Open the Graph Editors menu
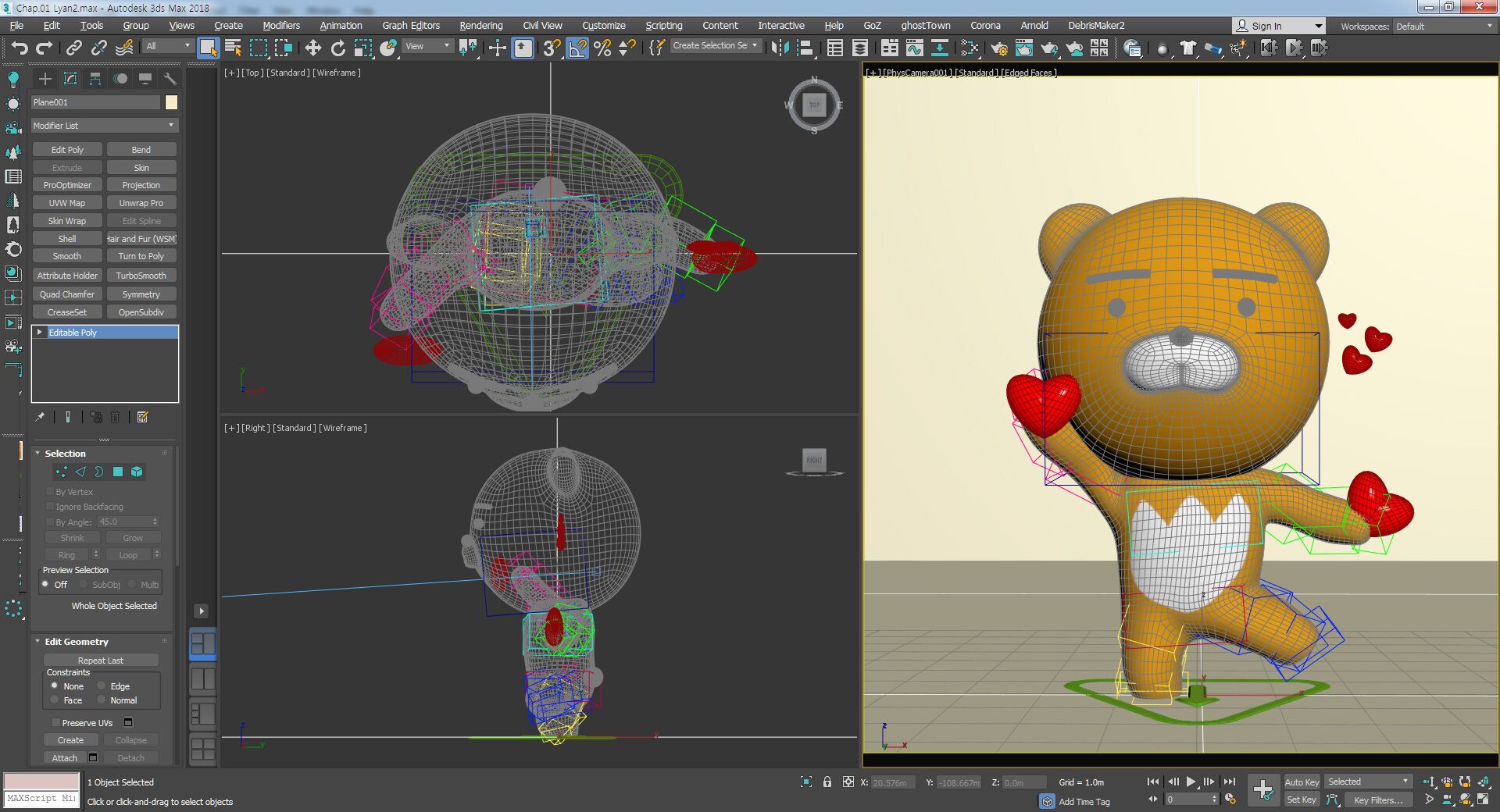Viewport: 1500px width, 812px height. point(410,26)
